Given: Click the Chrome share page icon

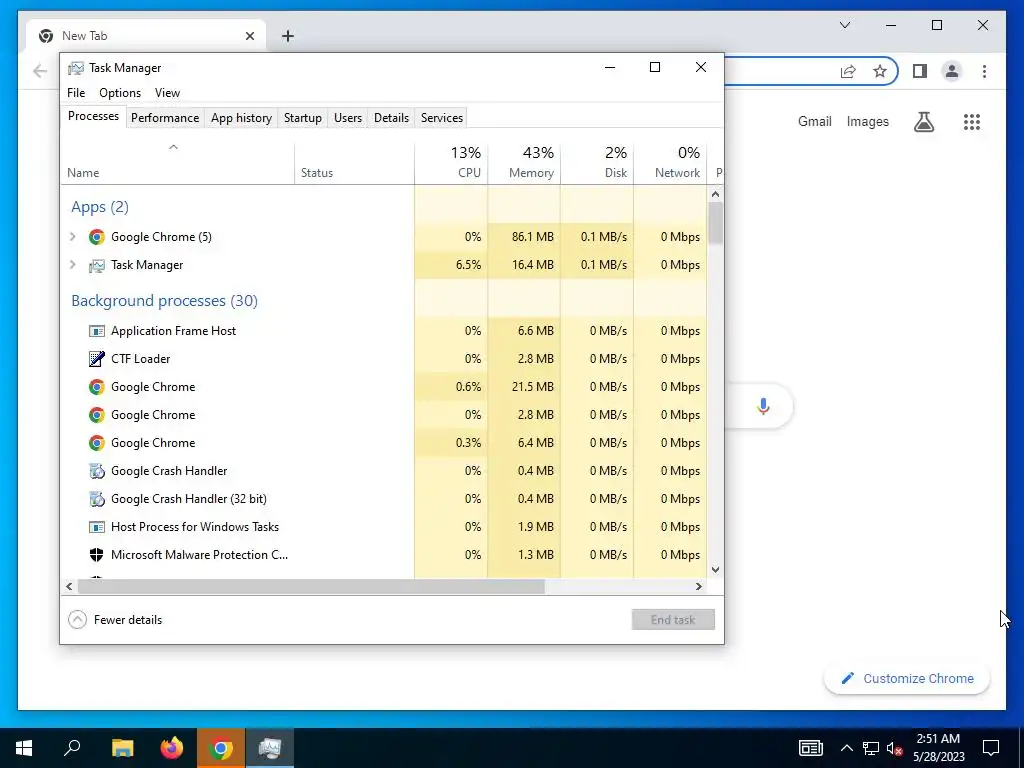Looking at the screenshot, I should [x=848, y=71].
